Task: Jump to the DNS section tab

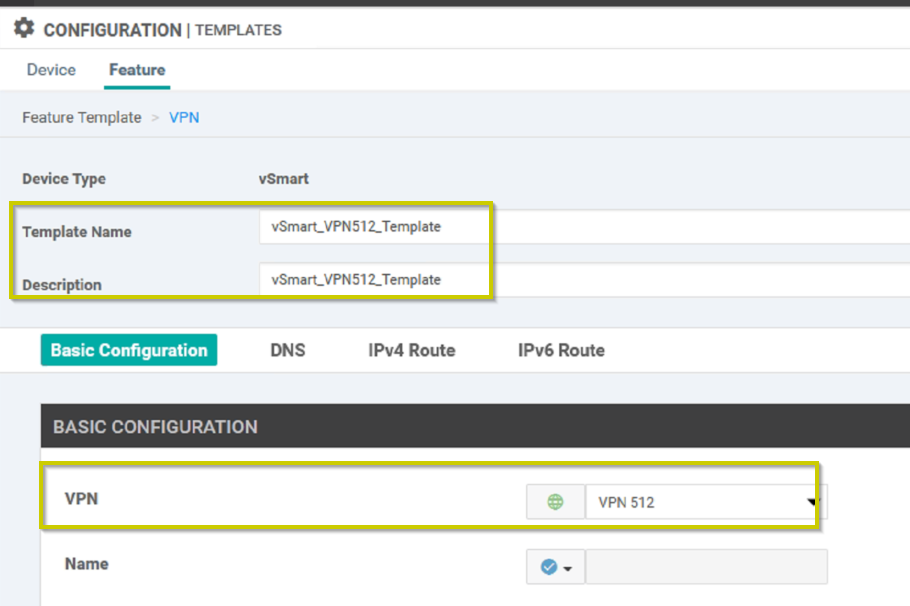Action: [x=288, y=350]
